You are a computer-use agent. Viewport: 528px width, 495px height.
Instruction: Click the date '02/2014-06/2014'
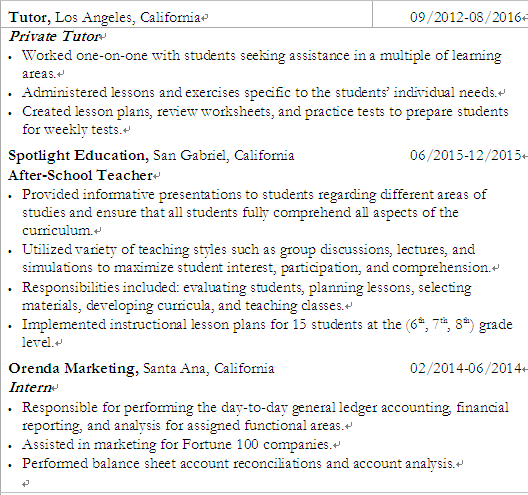coord(465,368)
